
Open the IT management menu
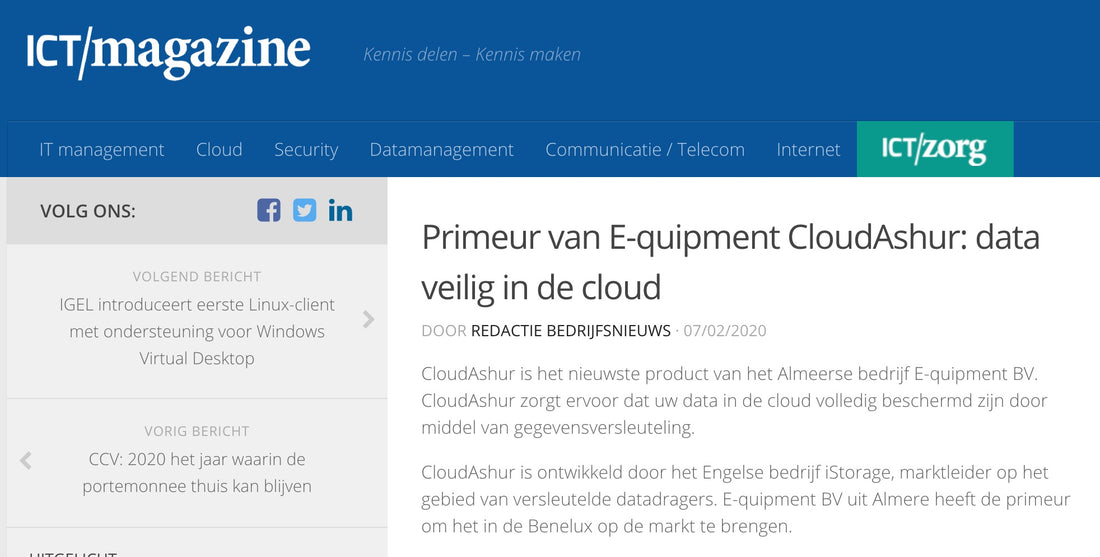(102, 150)
